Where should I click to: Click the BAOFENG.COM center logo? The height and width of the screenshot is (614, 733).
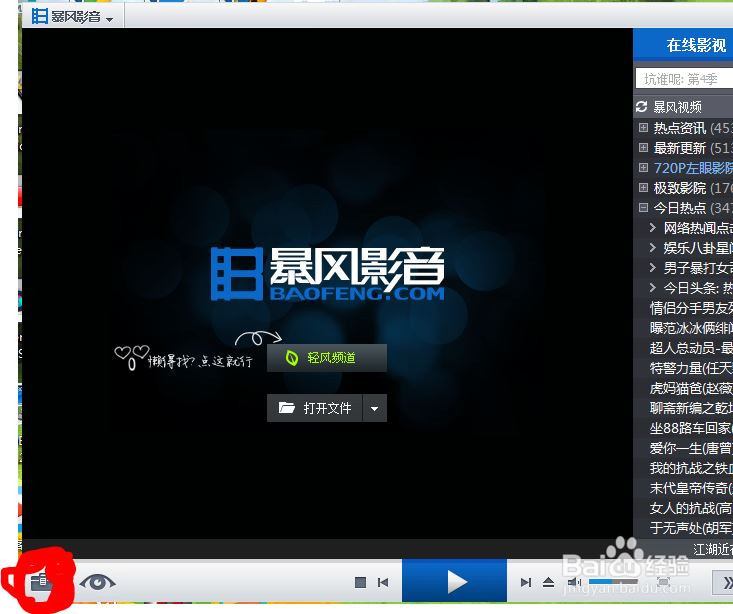click(x=327, y=274)
